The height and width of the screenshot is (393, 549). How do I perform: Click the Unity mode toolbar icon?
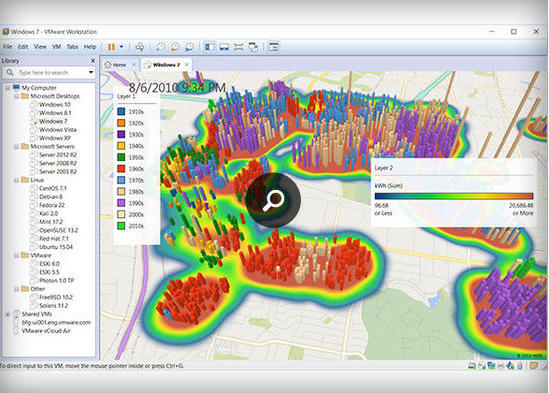[253, 47]
